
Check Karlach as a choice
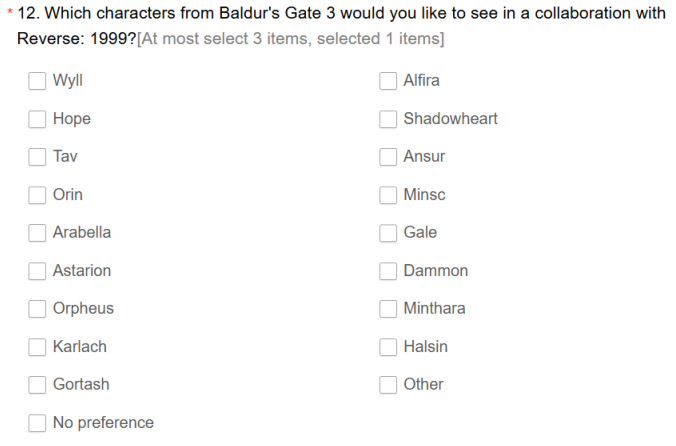point(38,347)
